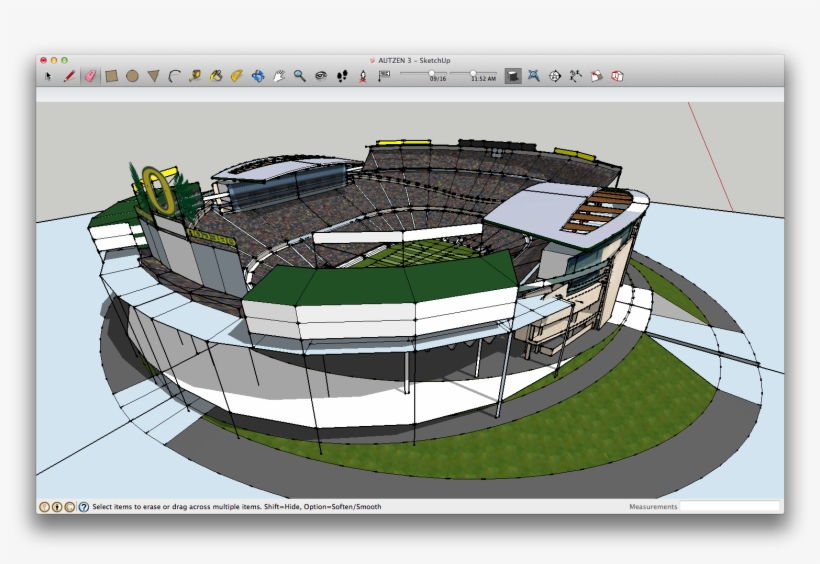
Task: Click the shadow date slider at 09/16
Action: [432, 73]
